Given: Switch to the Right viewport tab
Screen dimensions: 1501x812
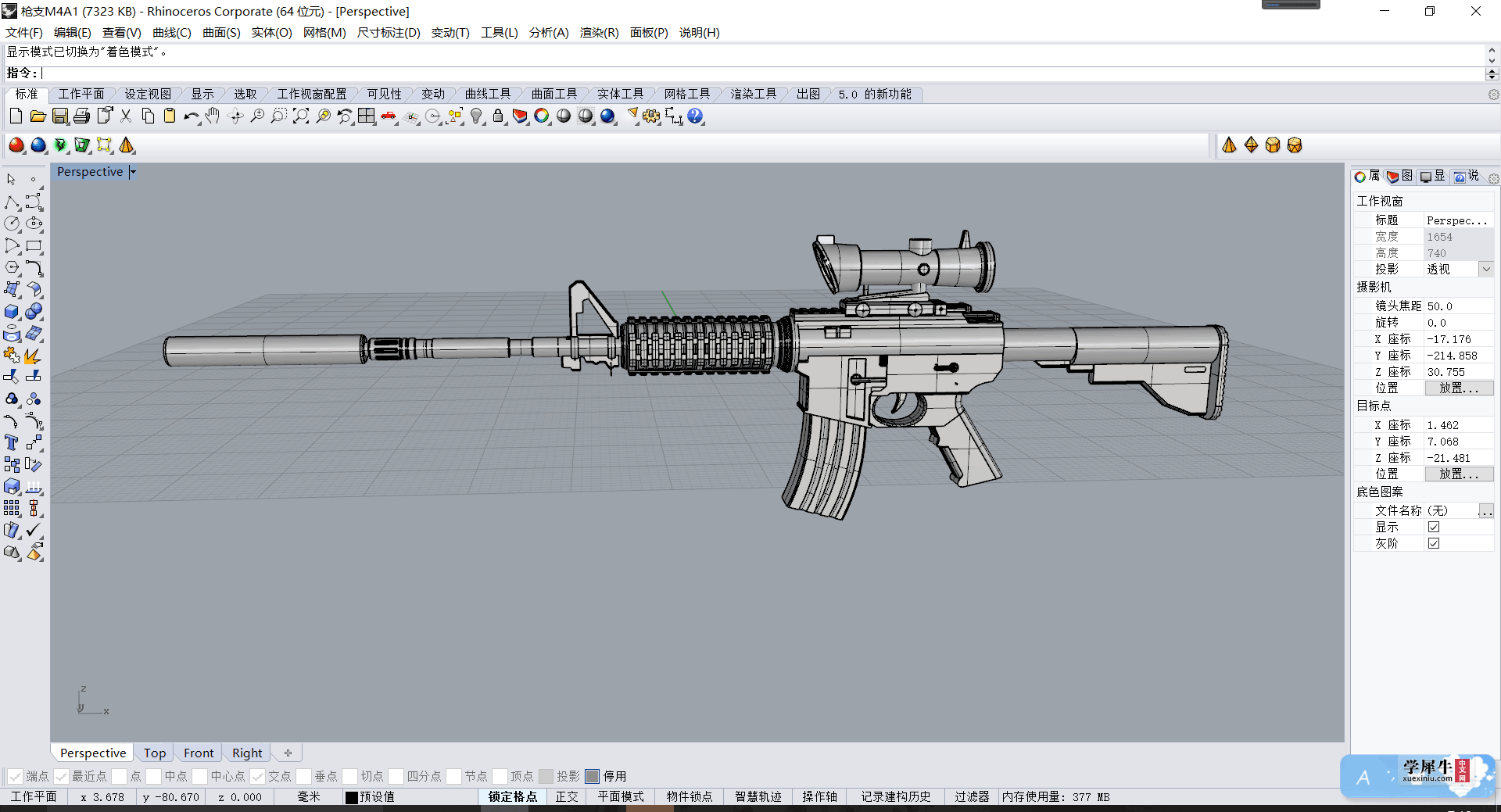Looking at the screenshot, I should (x=247, y=753).
